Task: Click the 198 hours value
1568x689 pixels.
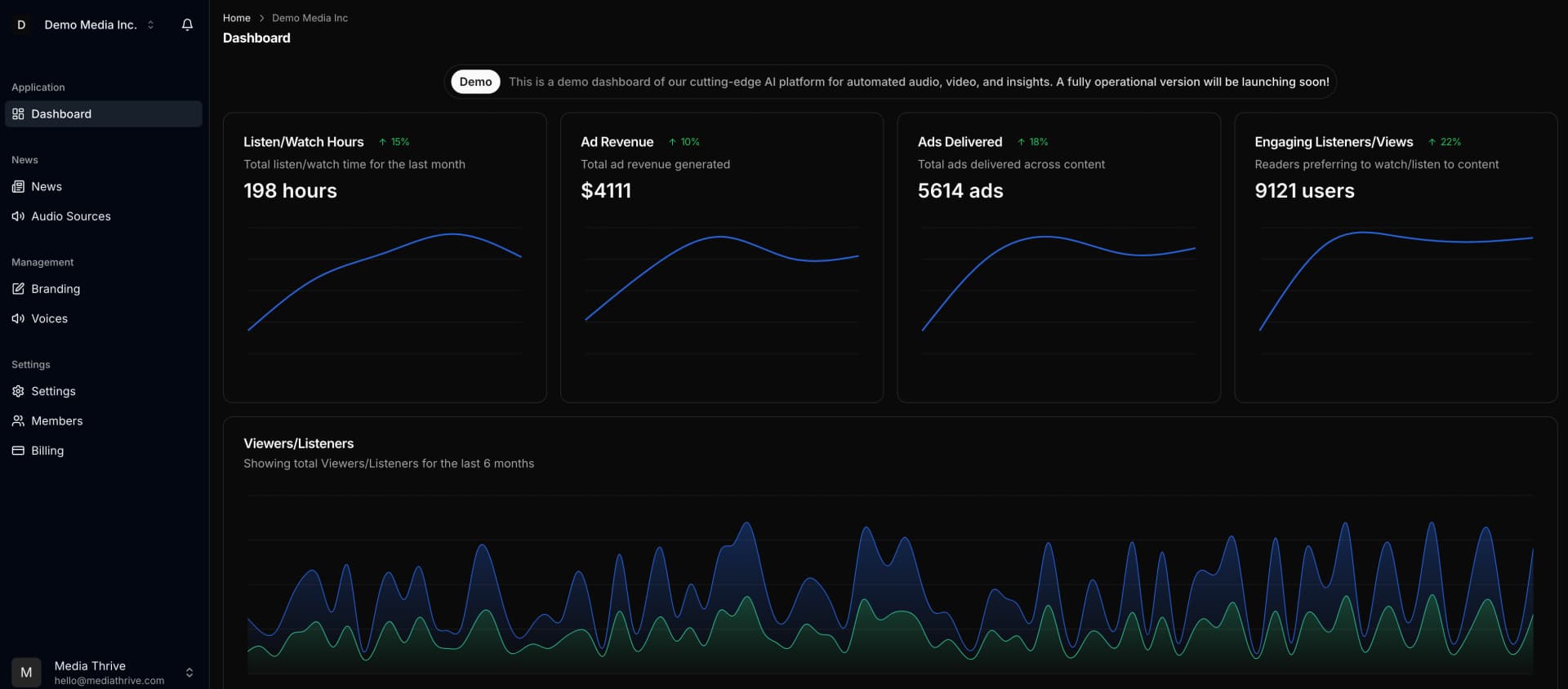Action: point(290,191)
